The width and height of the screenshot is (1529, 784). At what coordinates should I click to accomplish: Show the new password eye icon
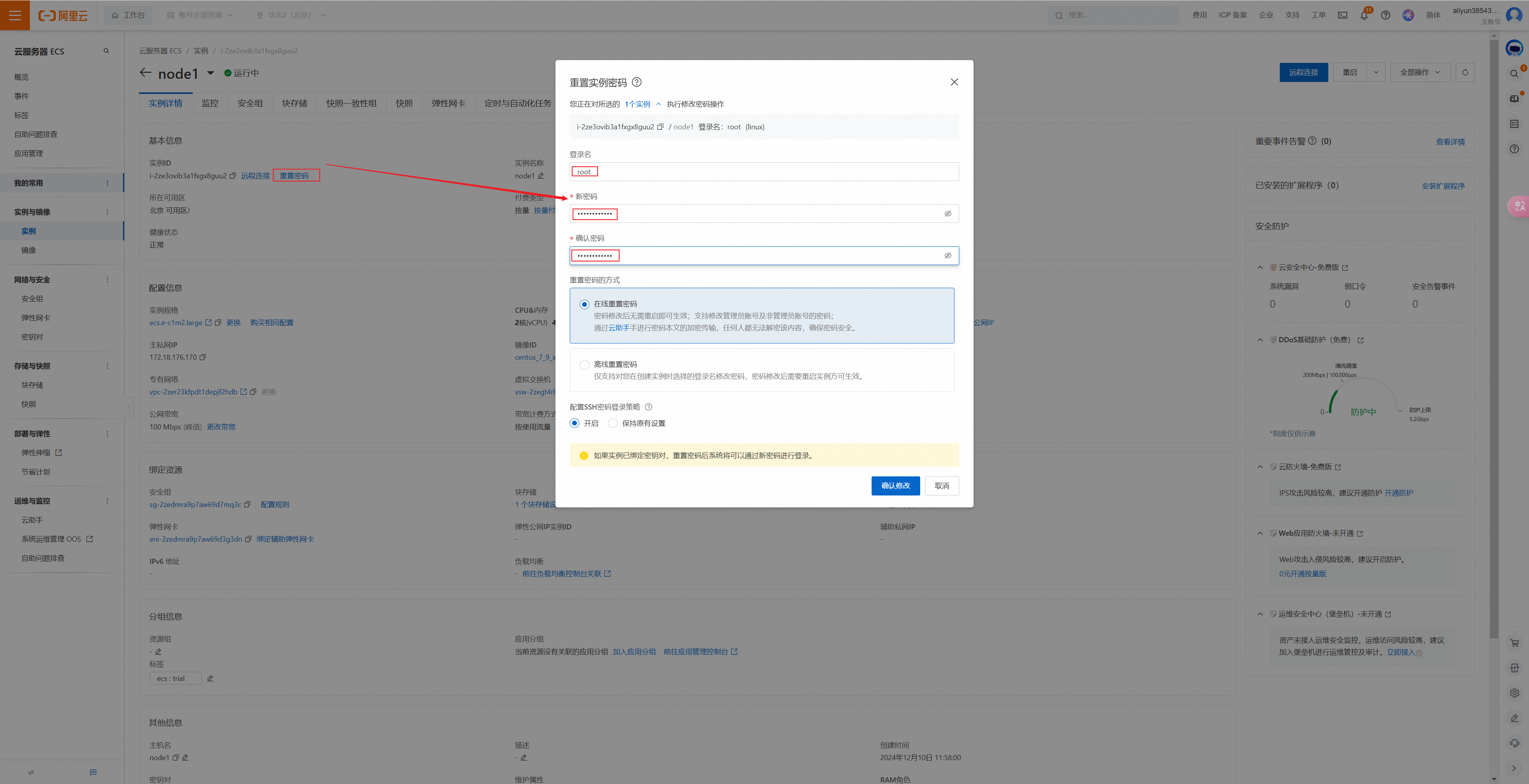[948, 213]
